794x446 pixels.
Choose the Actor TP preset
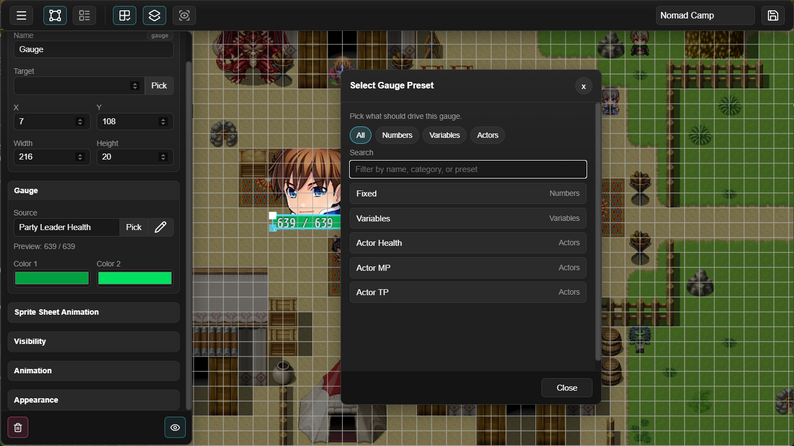[468, 292]
